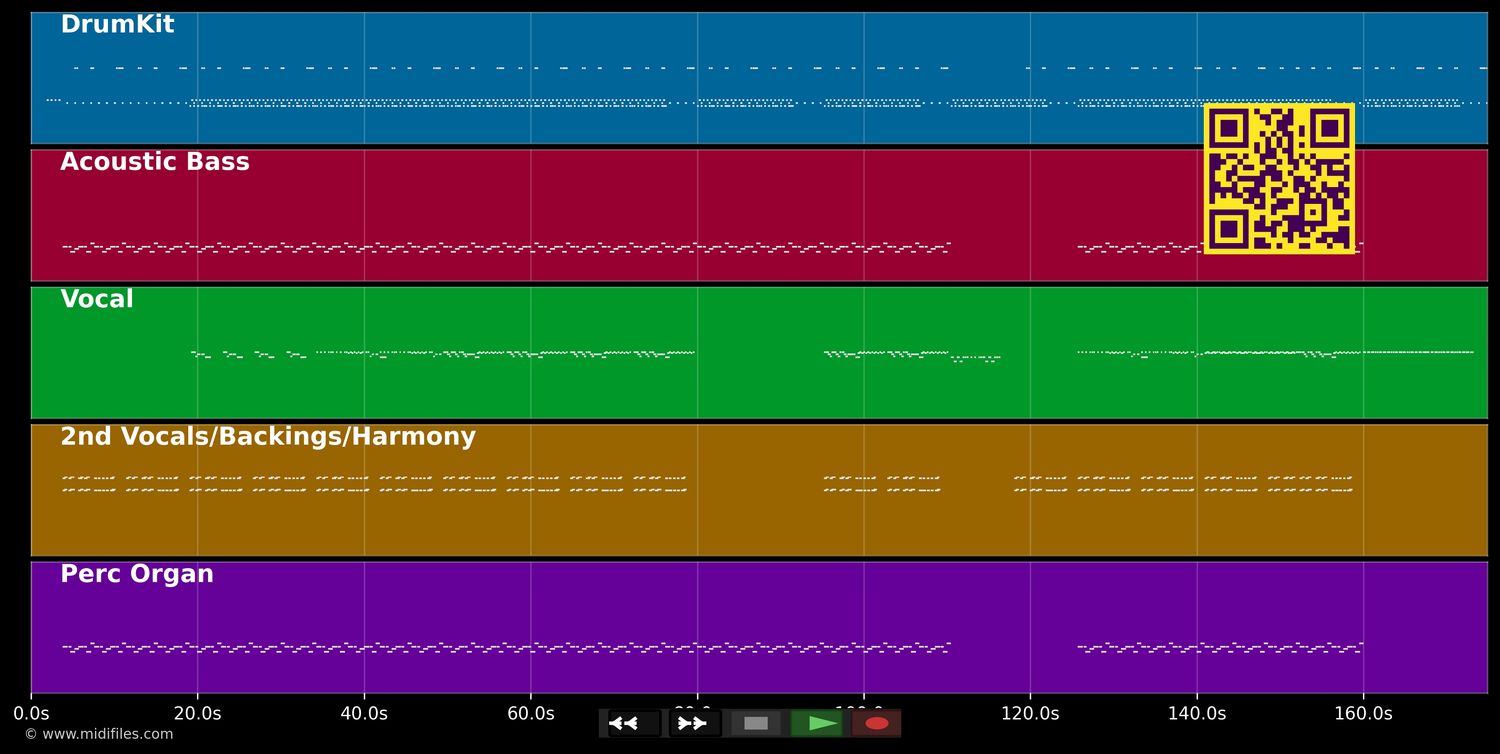Jump to the 140.0s timeline marker
Screen dimensions: 1500x754
[1196, 713]
